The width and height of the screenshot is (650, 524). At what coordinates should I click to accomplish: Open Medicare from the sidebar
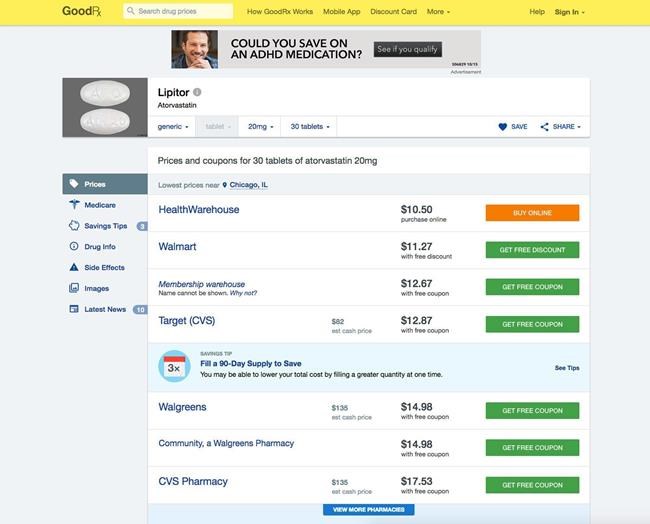point(99,205)
